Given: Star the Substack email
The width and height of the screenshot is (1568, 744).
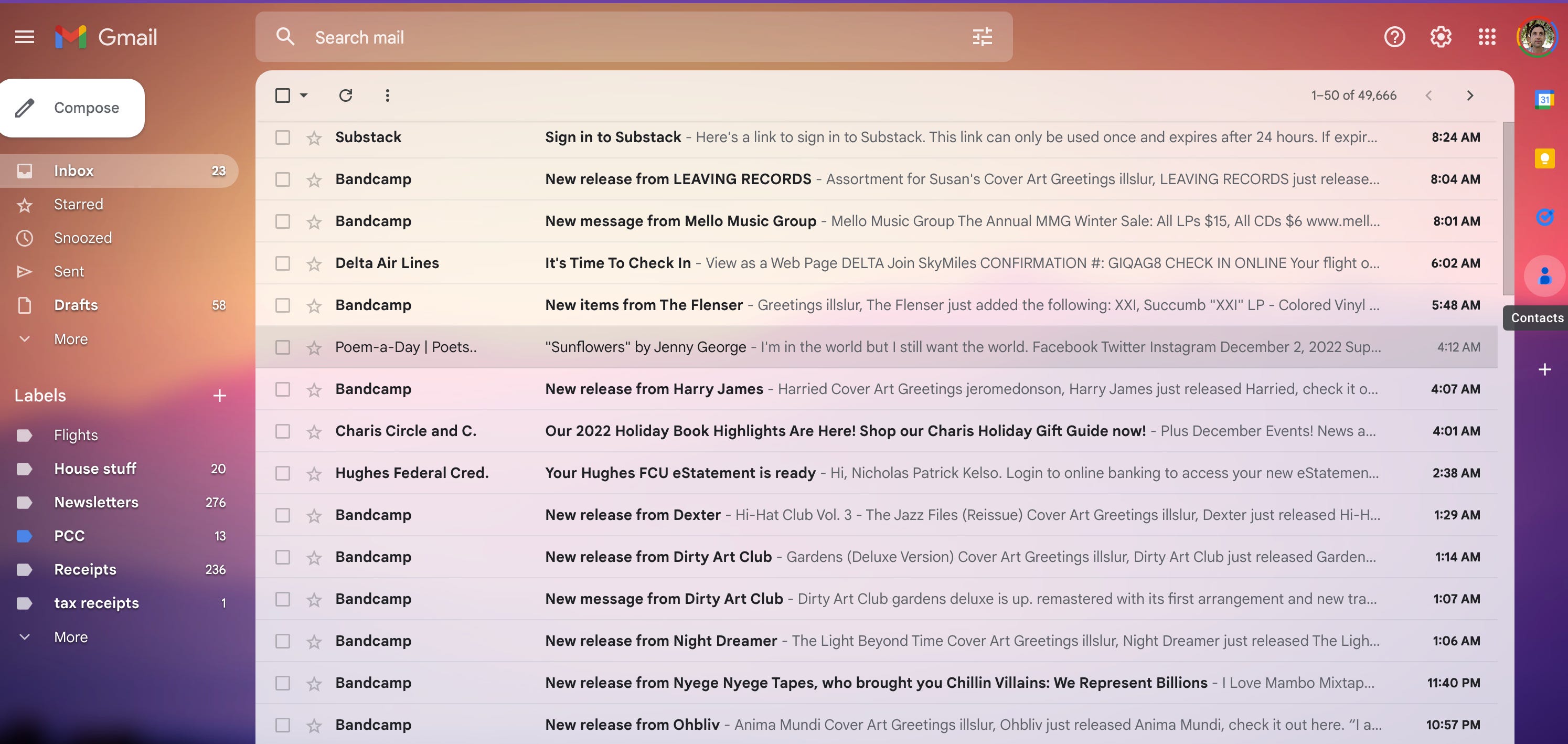Looking at the screenshot, I should coord(314,138).
